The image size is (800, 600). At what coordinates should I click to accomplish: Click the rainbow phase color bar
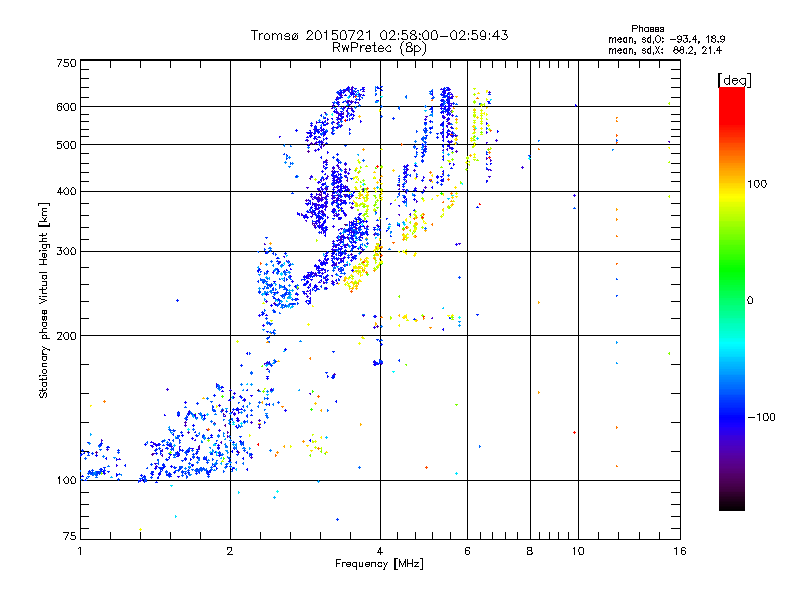732,299
